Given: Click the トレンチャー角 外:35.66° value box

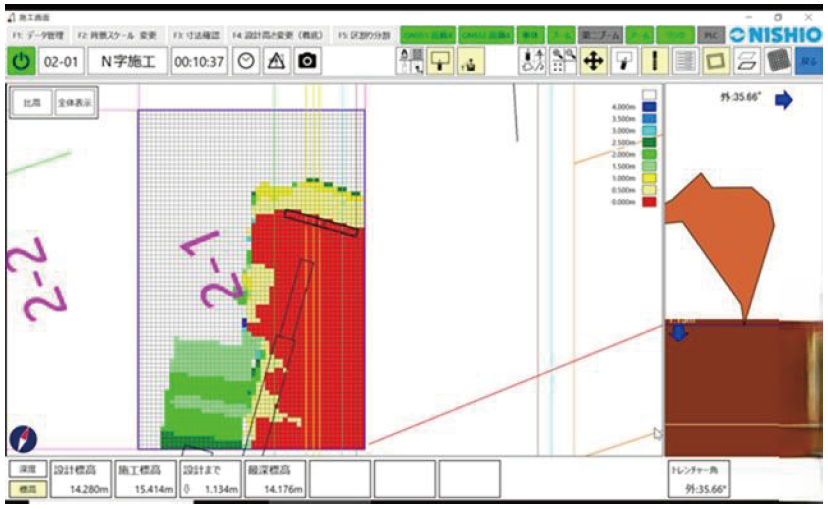Looking at the screenshot, I should [x=700, y=479].
